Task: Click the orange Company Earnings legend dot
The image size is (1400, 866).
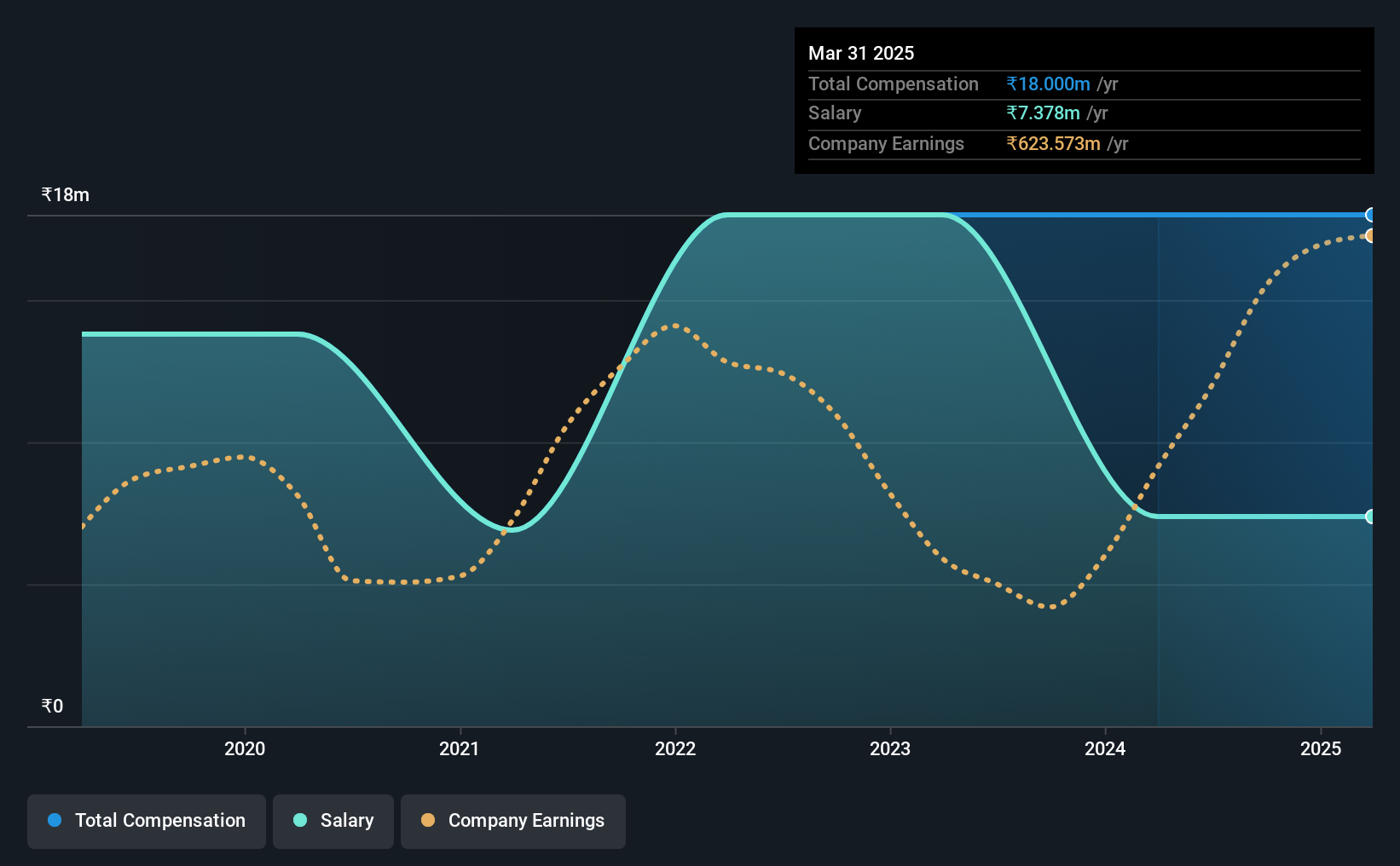Action: (428, 820)
